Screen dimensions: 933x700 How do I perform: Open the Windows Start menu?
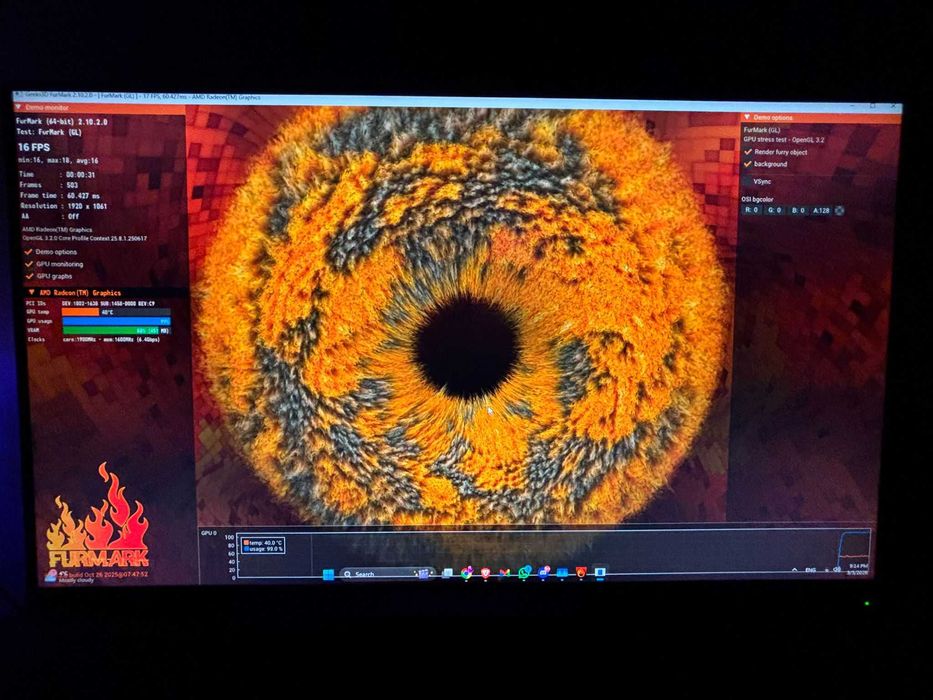point(328,574)
